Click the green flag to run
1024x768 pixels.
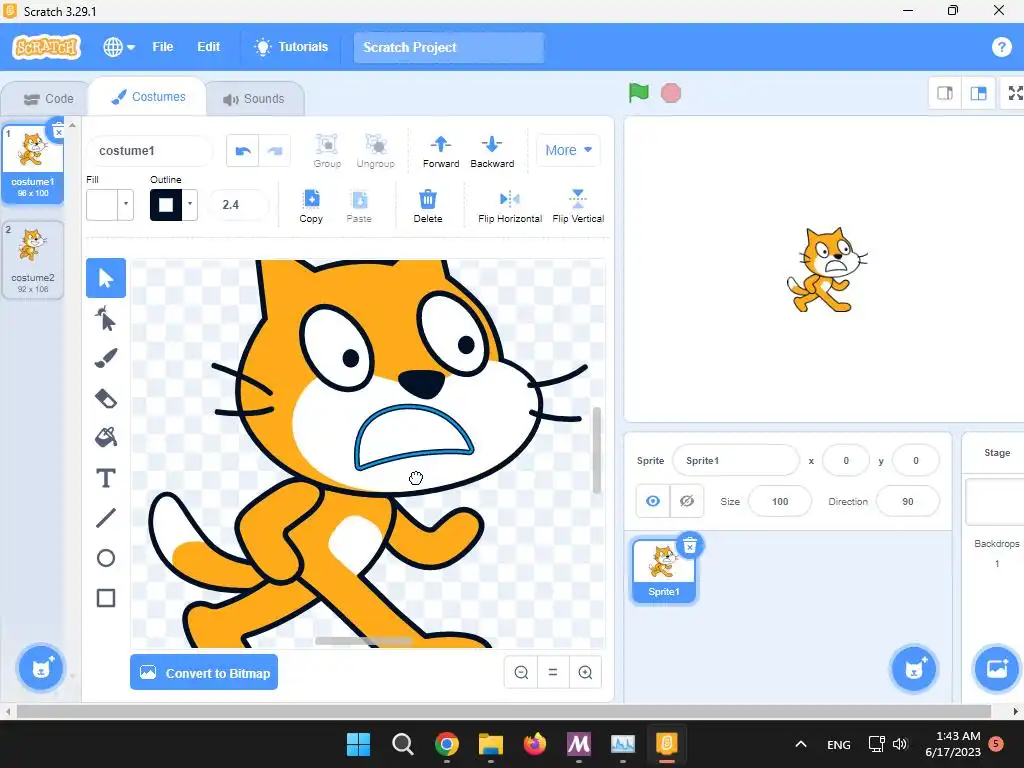click(639, 93)
